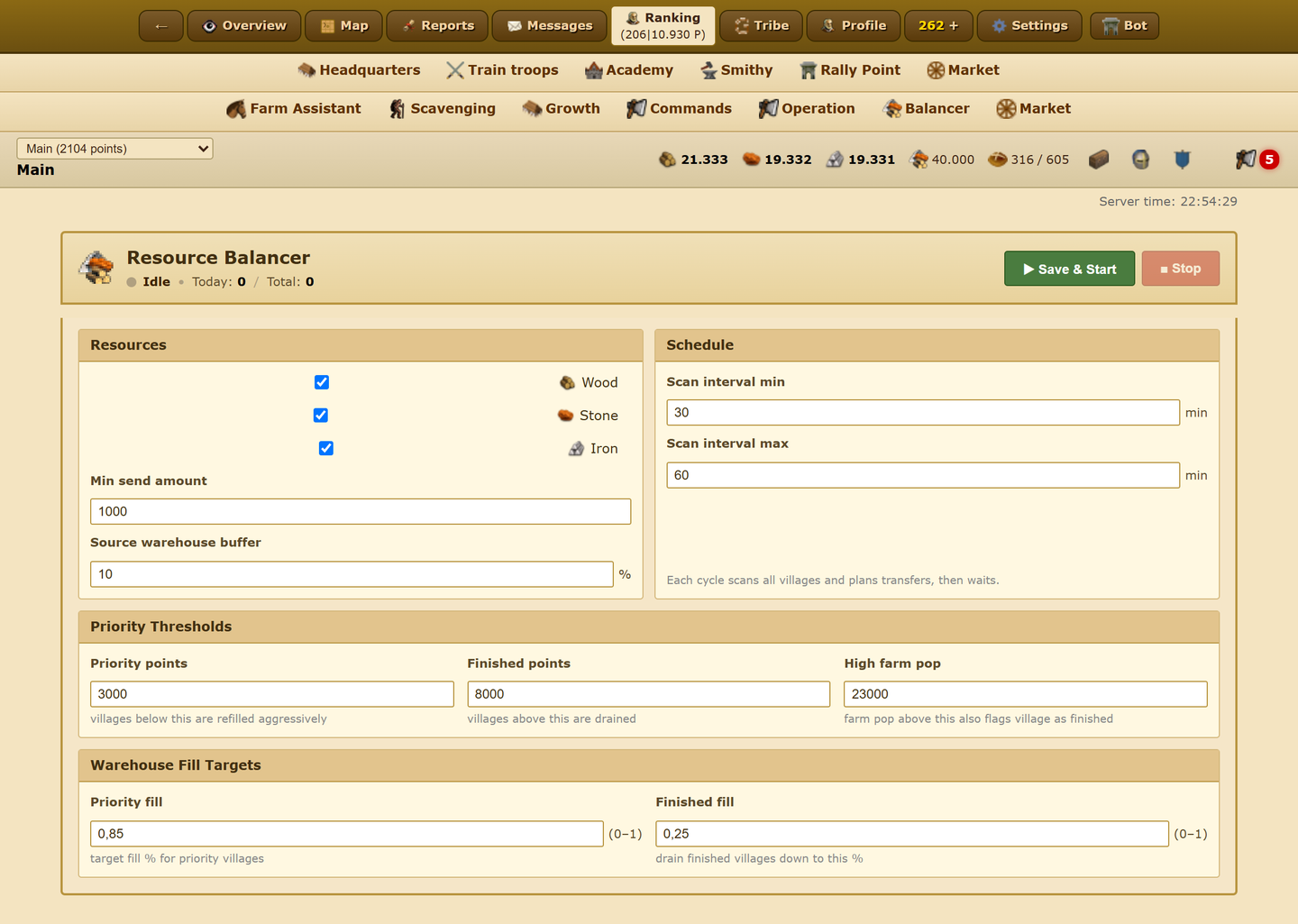Open the Bot menu item
Screen dimensions: 1298x924
coord(1124,26)
